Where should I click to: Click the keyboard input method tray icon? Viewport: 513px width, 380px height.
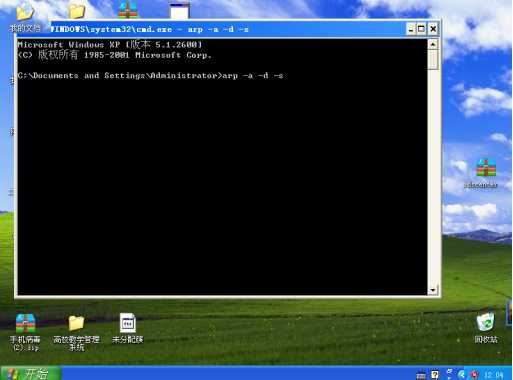tap(421, 374)
